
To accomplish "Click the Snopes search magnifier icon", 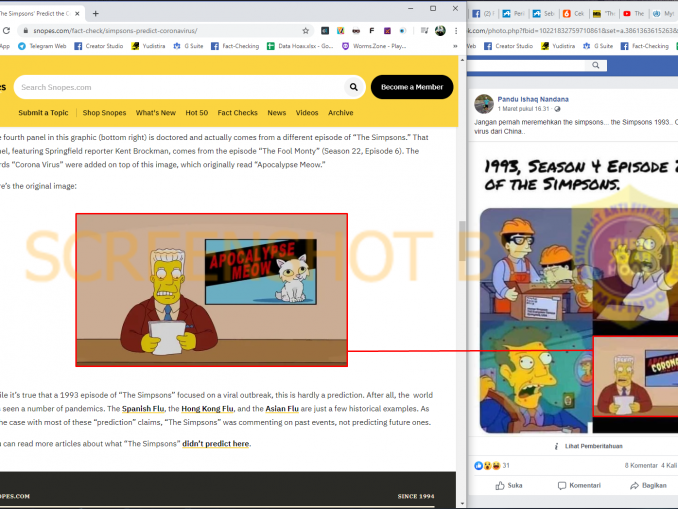I will pos(354,87).
